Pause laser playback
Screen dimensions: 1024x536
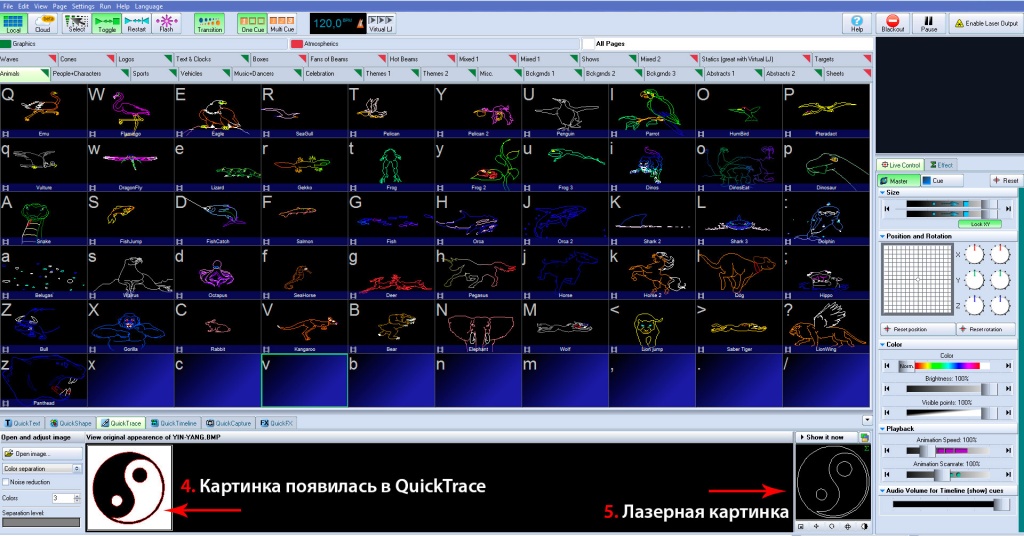(x=929, y=24)
